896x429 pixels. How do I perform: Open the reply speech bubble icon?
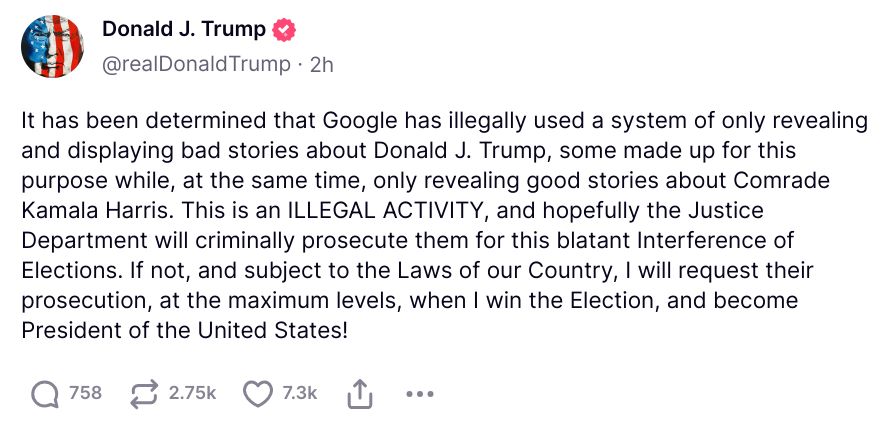tap(45, 394)
